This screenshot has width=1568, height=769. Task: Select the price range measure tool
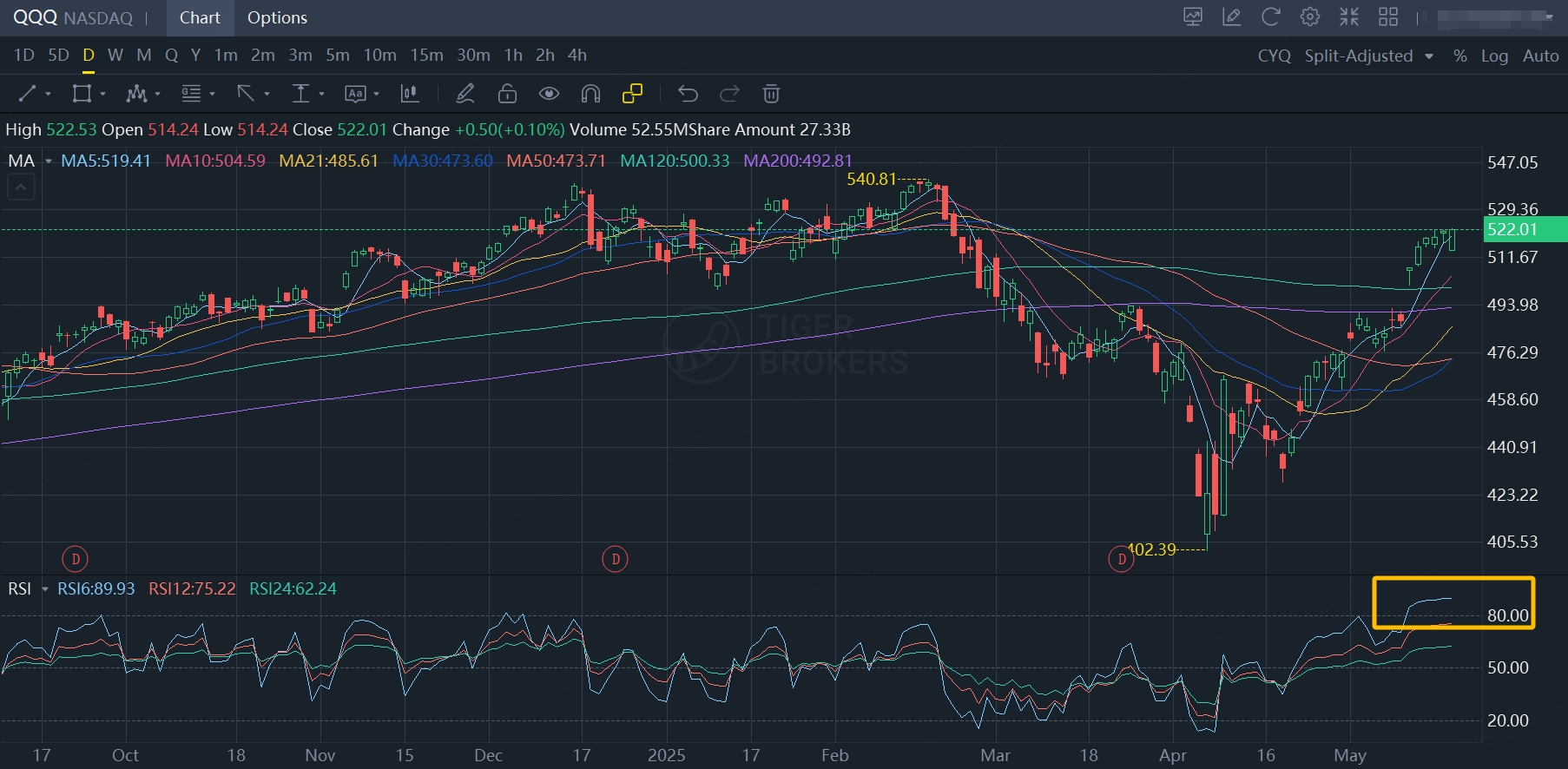pyautogui.click(x=300, y=94)
